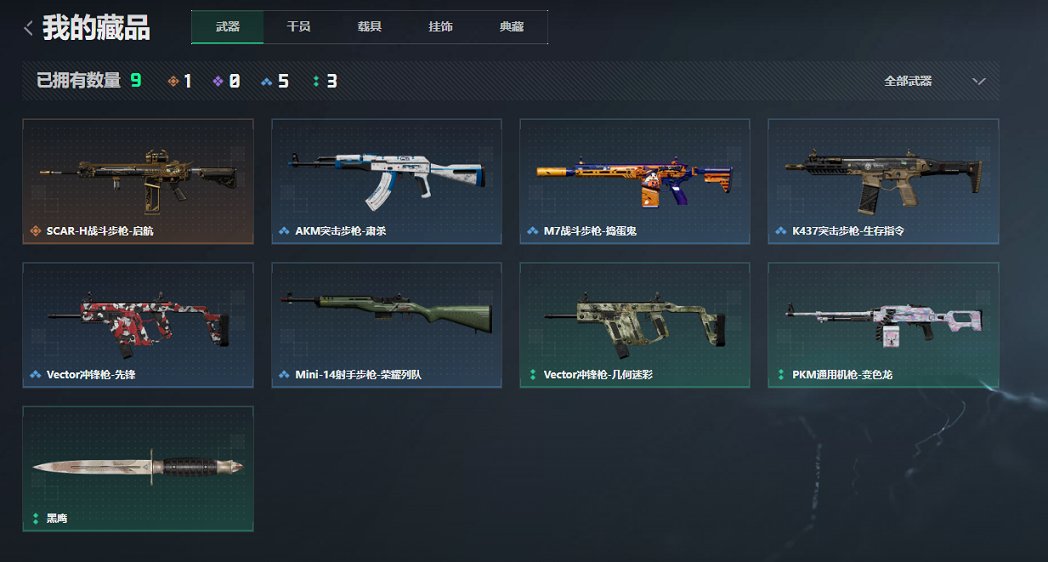The height and width of the screenshot is (562, 1048).
Task: Open the 载具 tab
Action: pyautogui.click(x=369, y=27)
